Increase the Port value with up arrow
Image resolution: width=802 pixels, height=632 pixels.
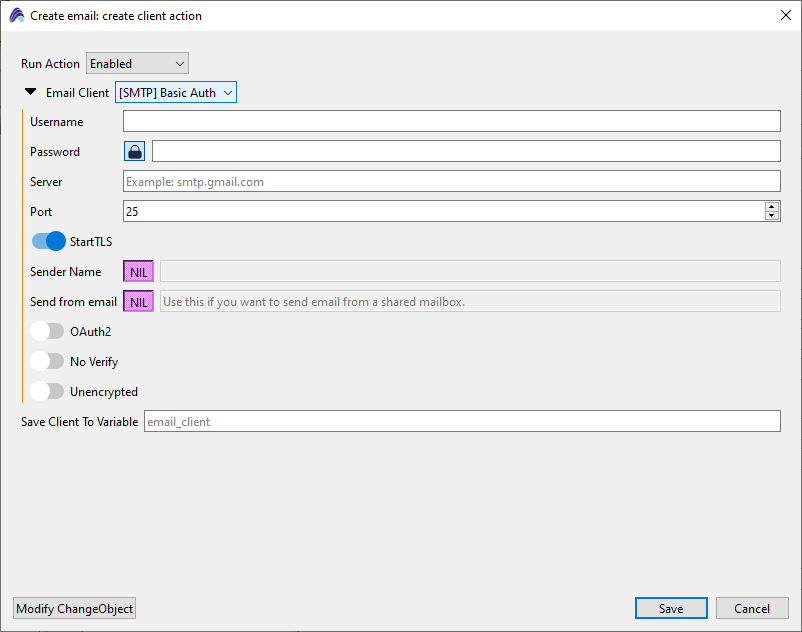(771, 207)
